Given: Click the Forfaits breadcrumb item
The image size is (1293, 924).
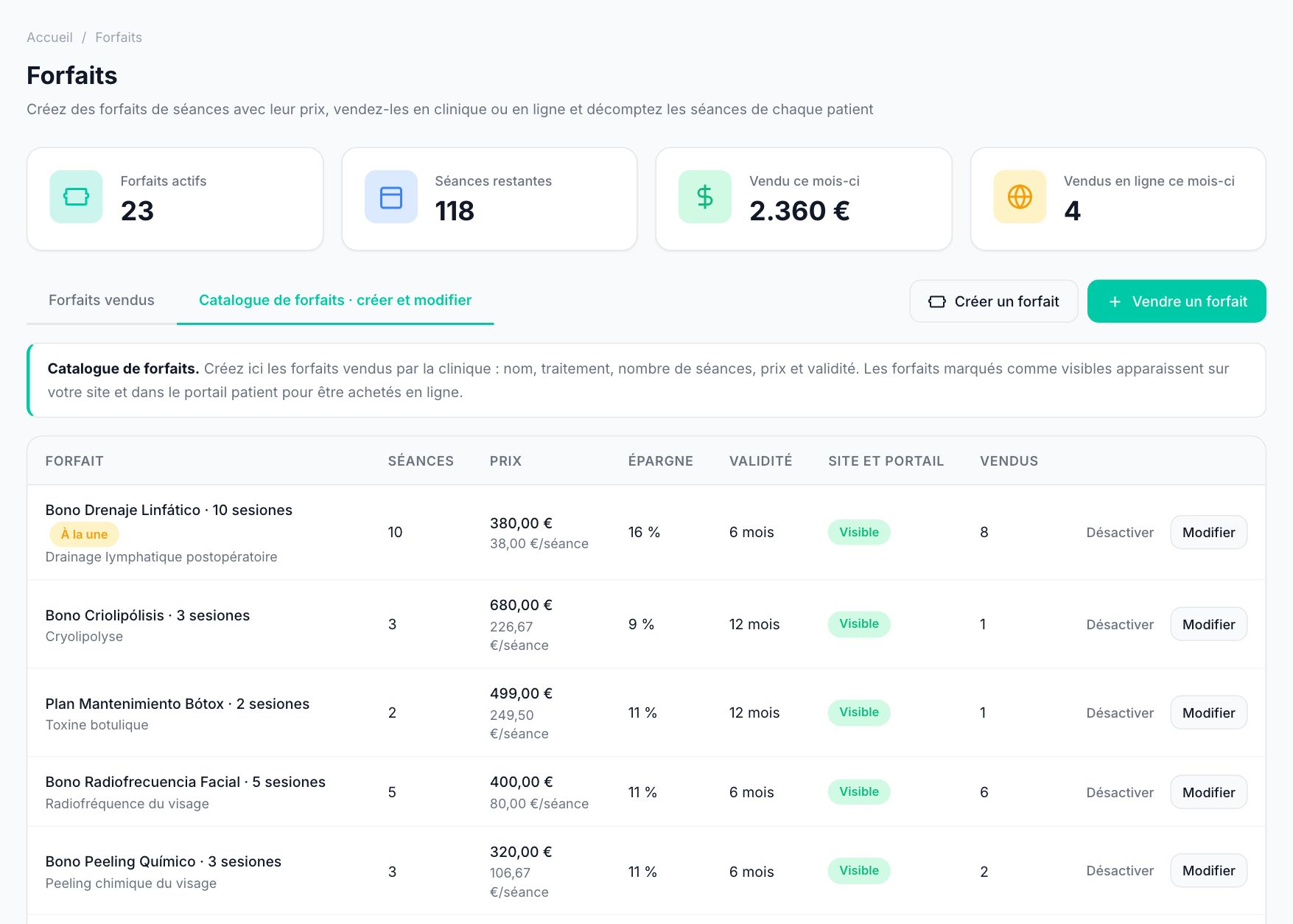Looking at the screenshot, I should coord(119,38).
